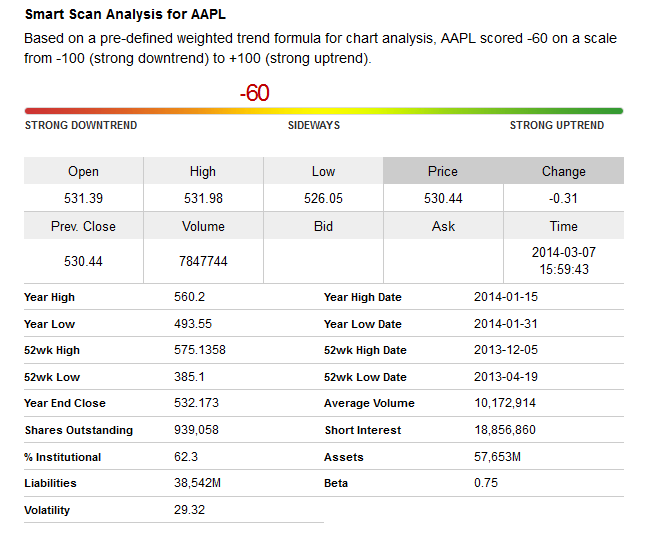648x536 pixels.
Task: Click the date 2014-01-15
Action: 506,297
